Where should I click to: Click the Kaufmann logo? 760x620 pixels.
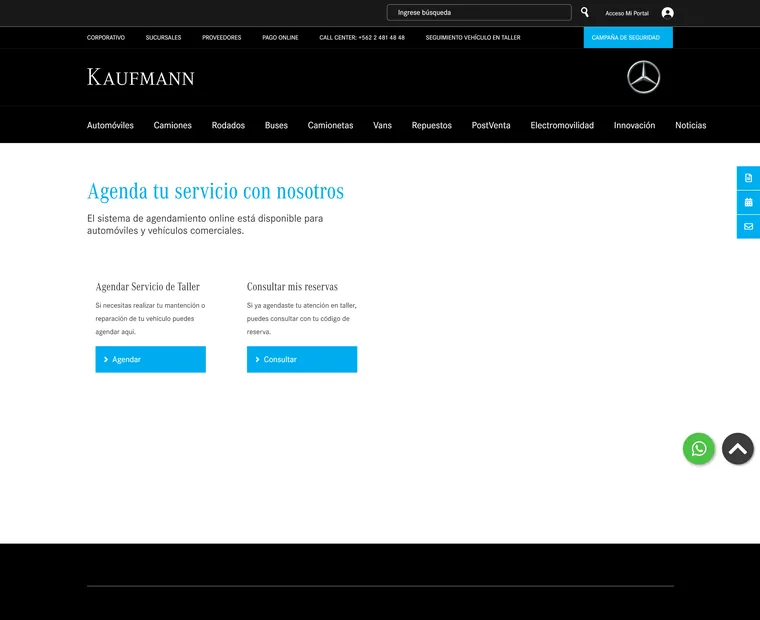click(x=141, y=78)
